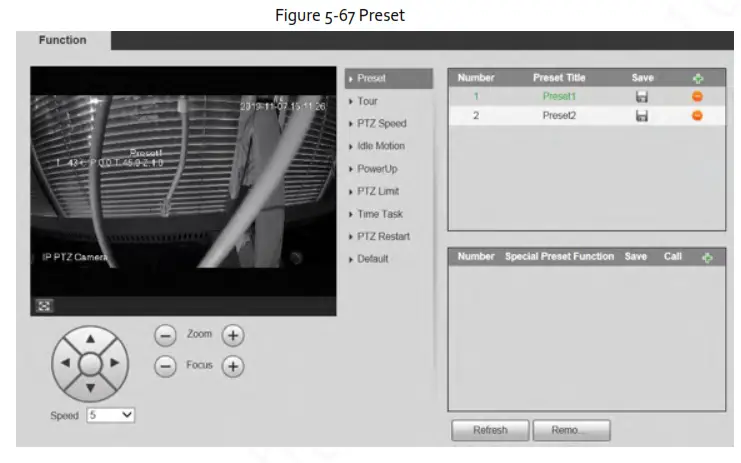
Task: Save Preset1 using the disk icon
Action: tap(642, 97)
